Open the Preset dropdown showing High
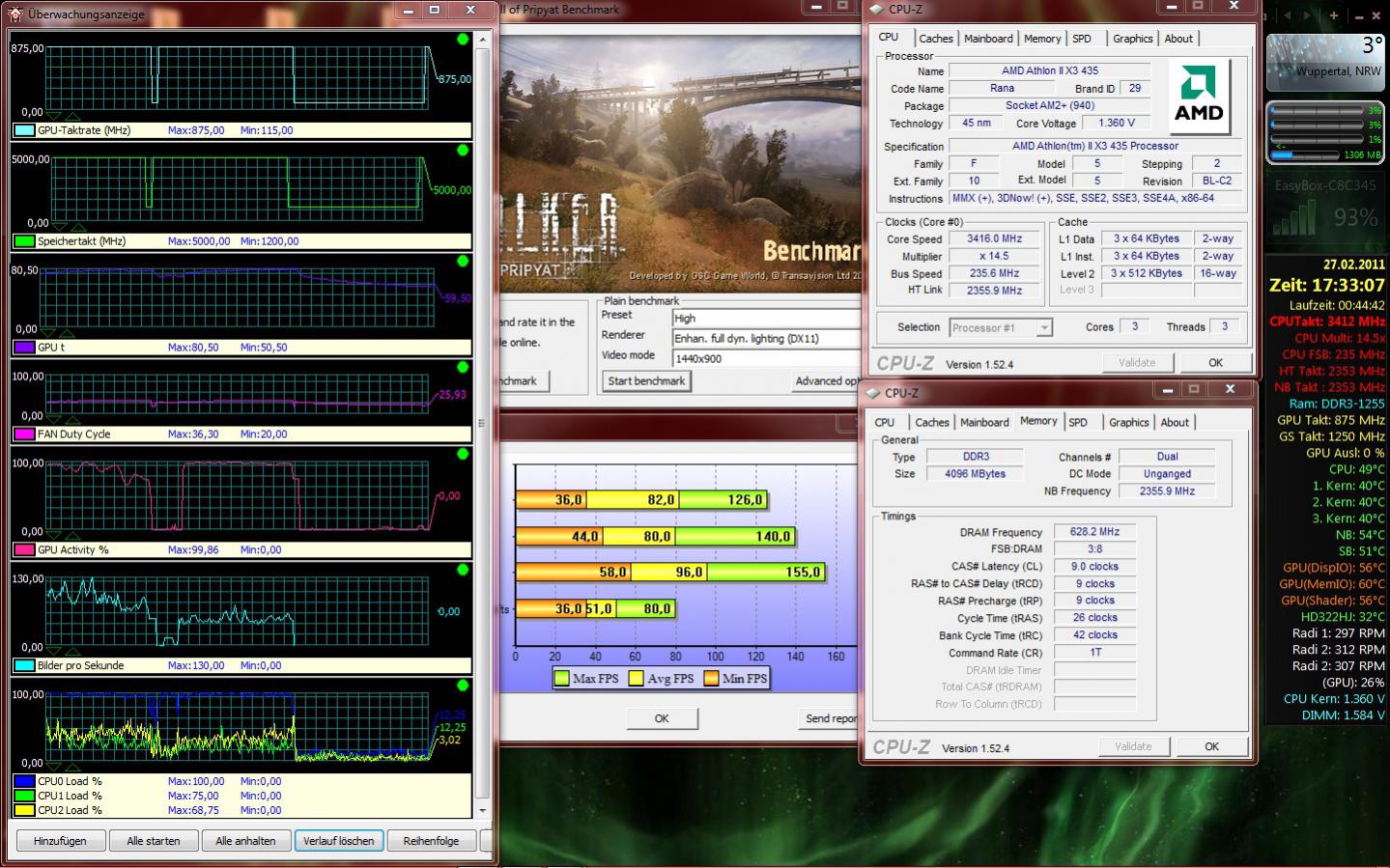The width and height of the screenshot is (1390, 868). (x=765, y=318)
